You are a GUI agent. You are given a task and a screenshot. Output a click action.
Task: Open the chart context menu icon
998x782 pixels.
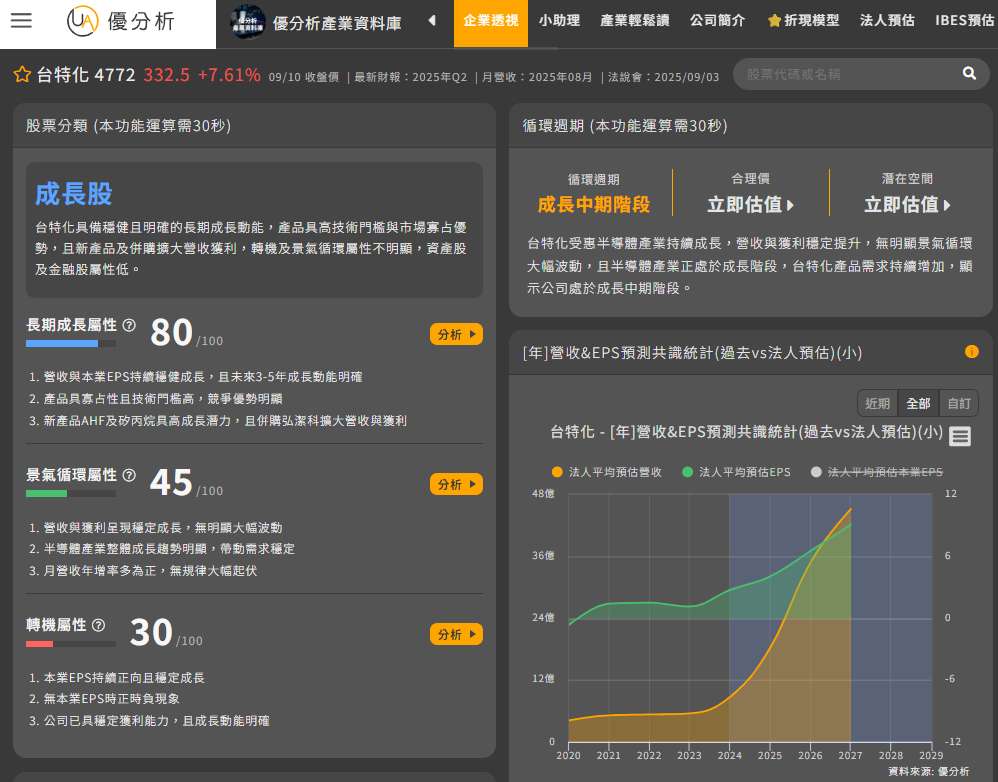(960, 436)
